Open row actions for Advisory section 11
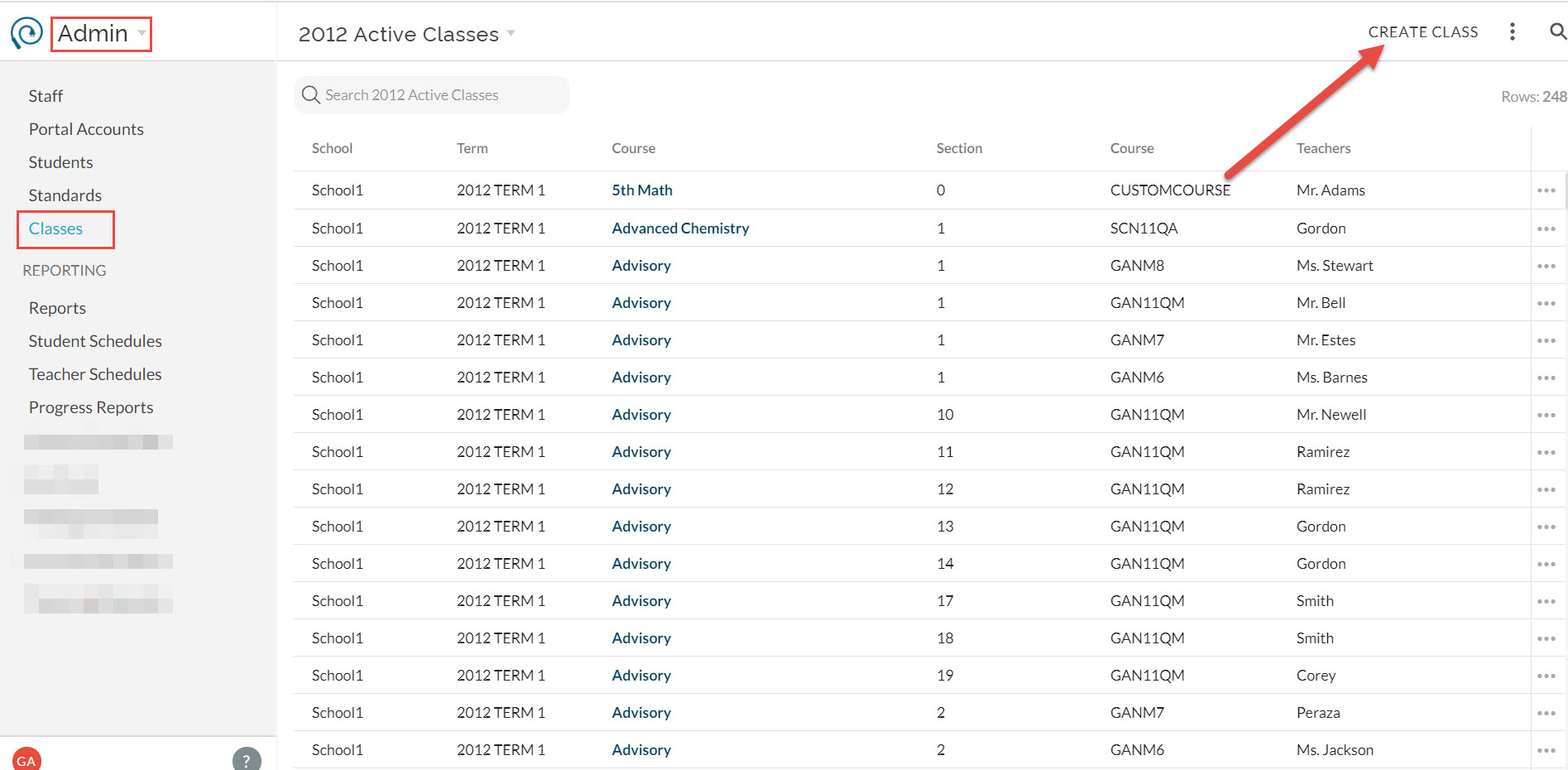1568x770 pixels. coord(1546,452)
